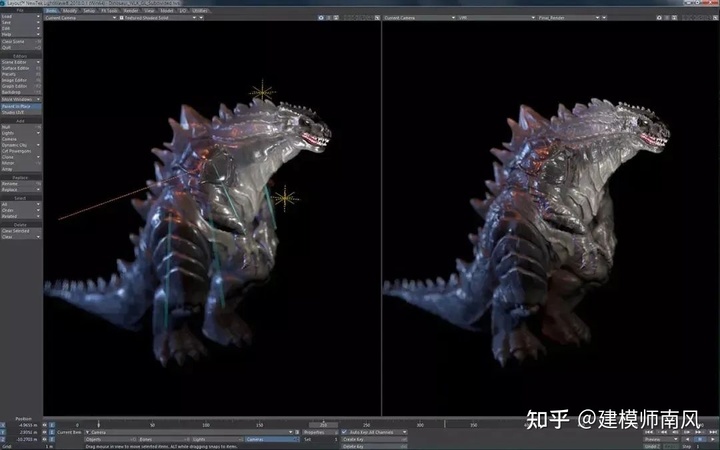Open the FX Tools tab
The height and width of the screenshot is (450, 720).
[110, 11]
